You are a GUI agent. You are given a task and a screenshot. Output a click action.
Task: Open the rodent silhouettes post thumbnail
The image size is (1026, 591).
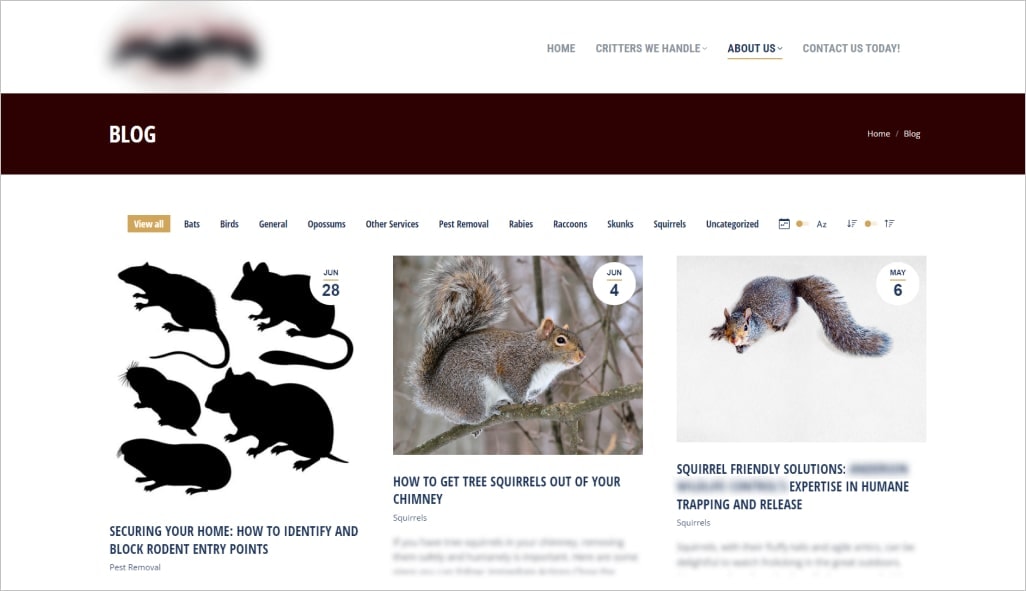(x=234, y=376)
